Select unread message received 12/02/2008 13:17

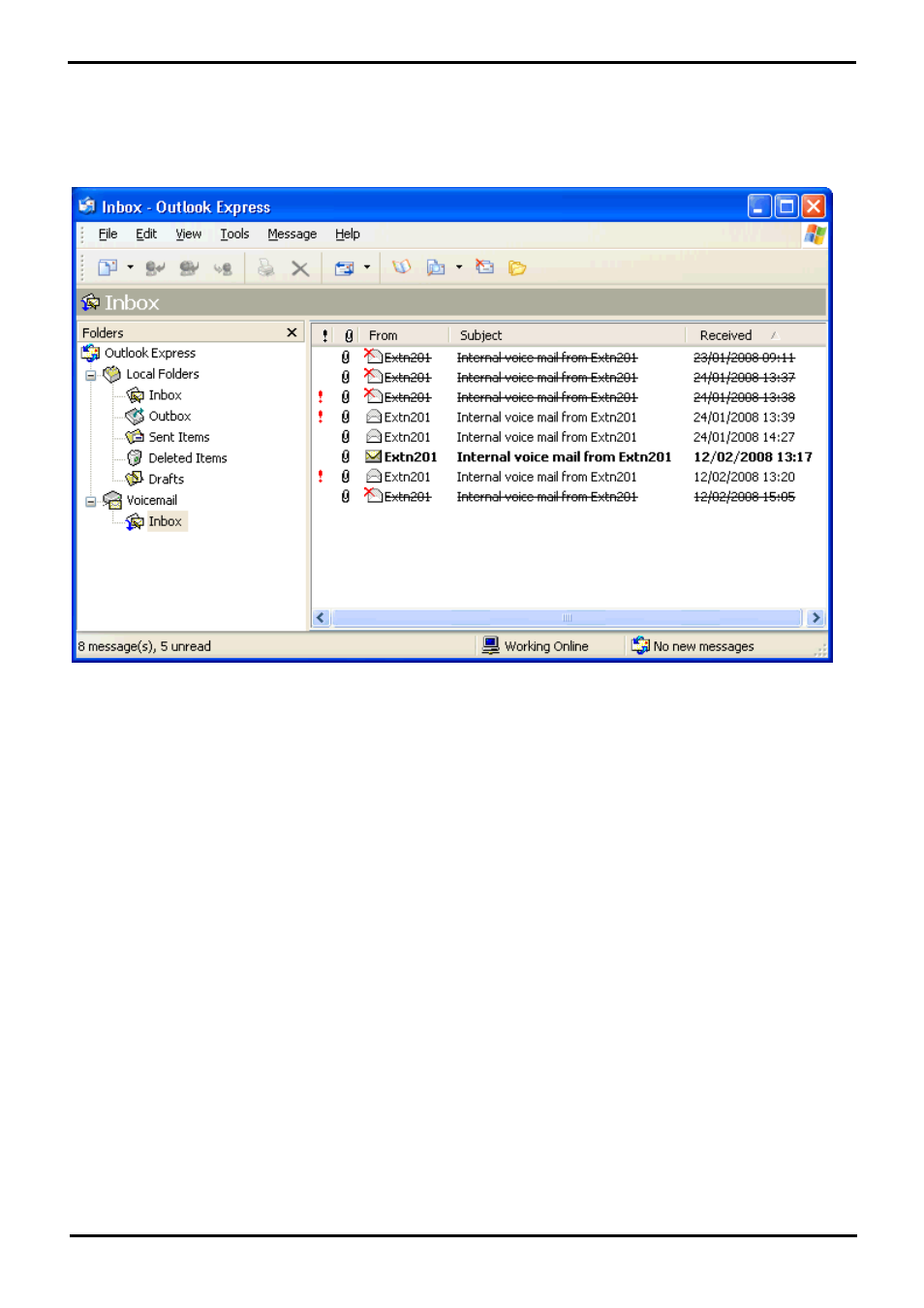click(569, 457)
